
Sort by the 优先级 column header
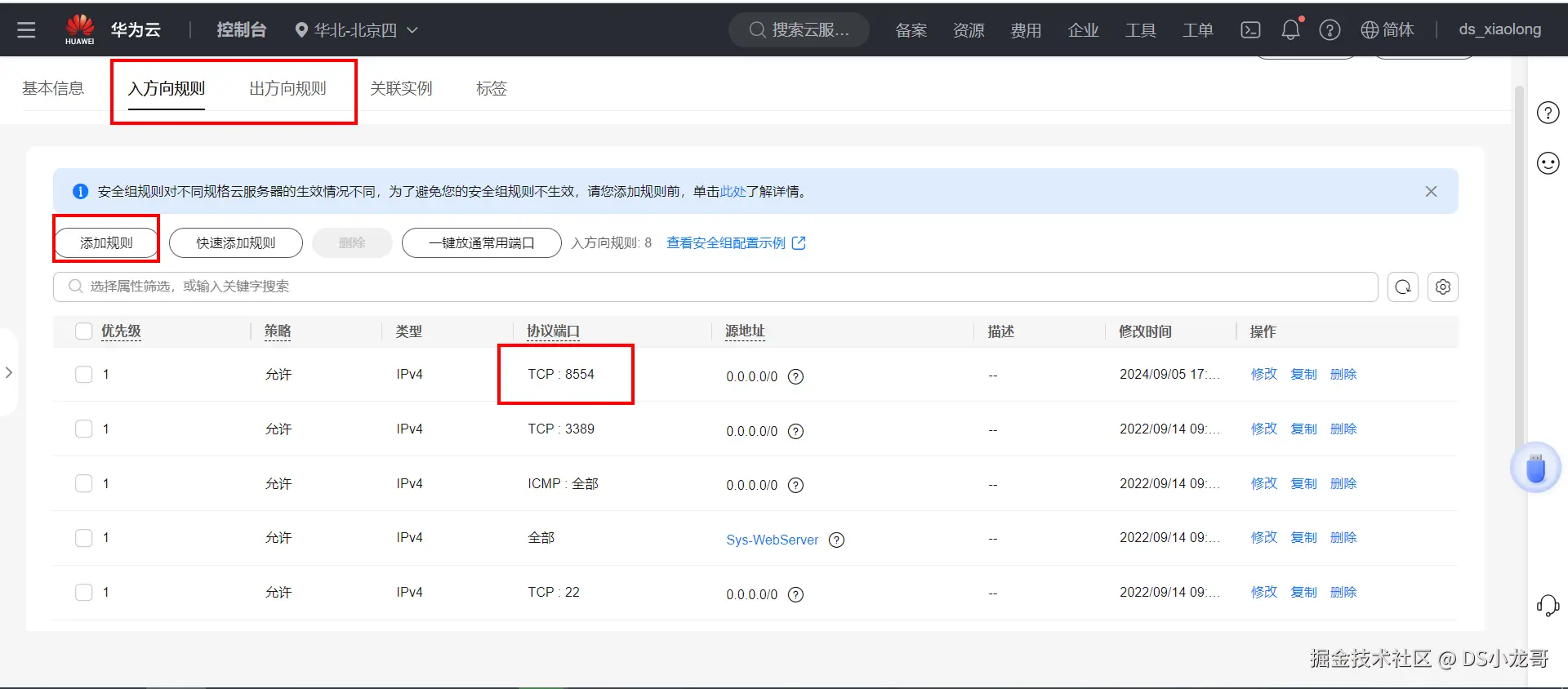coord(121,331)
